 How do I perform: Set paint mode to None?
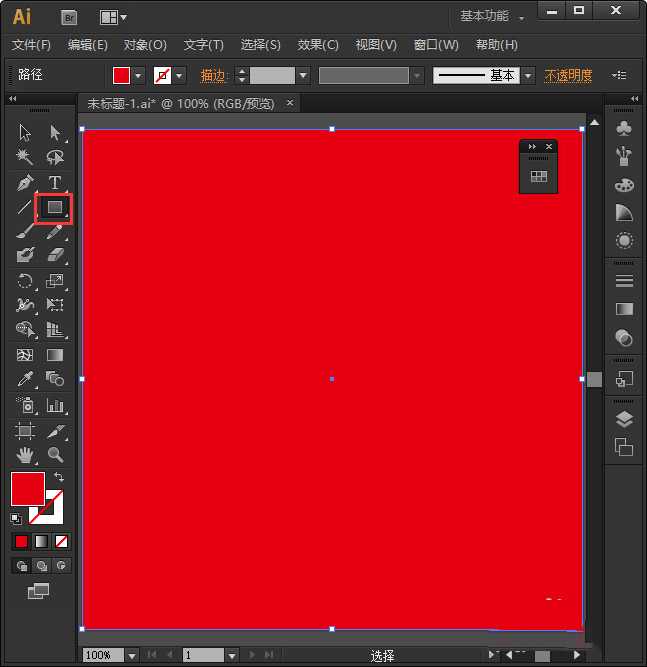click(x=61, y=541)
